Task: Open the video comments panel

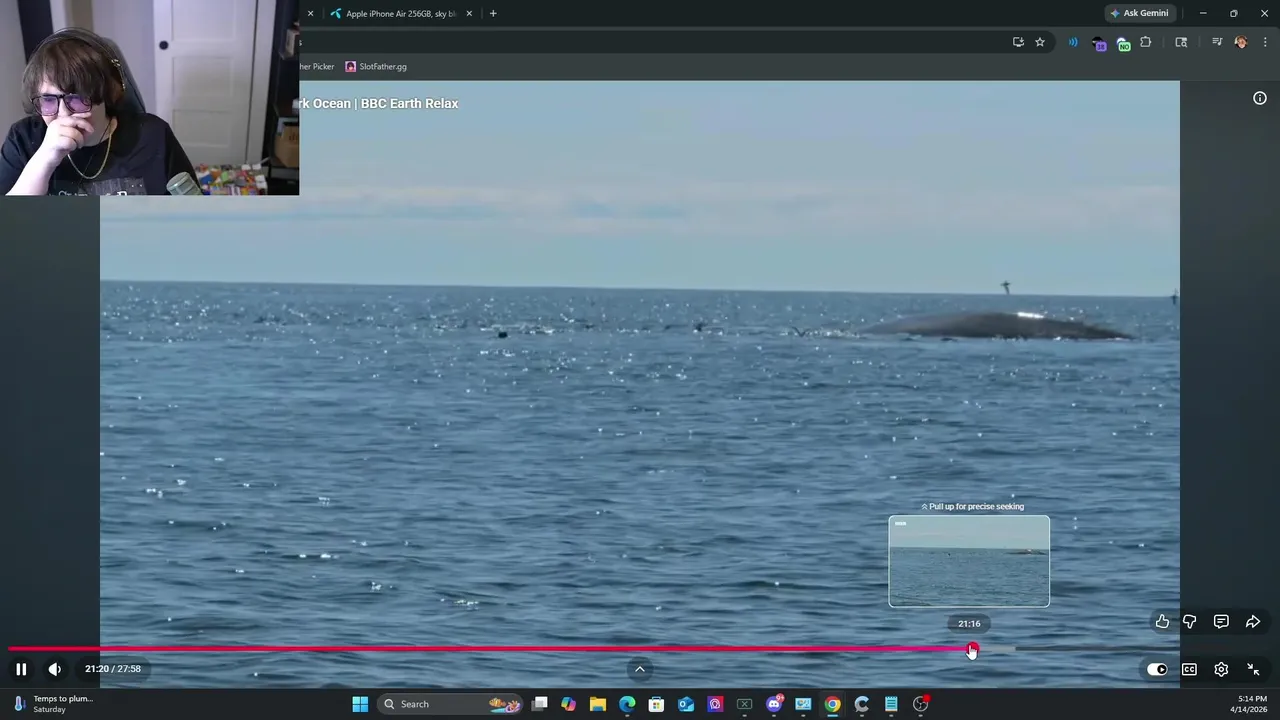Action: click(x=1221, y=622)
